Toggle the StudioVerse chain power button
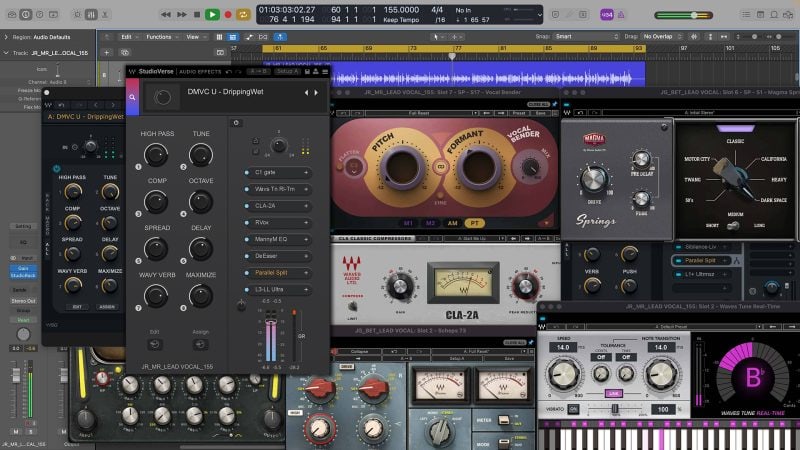This screenshot has height=450, width=800. tap(236, 122)
